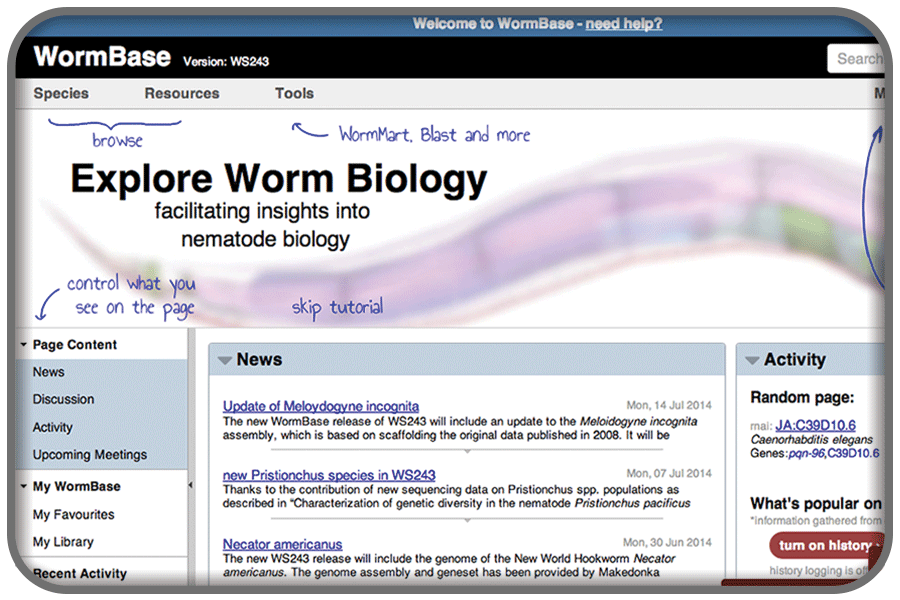Click the WormBase logo
Viewport: 900px width, 600px height.
(102, 57)
